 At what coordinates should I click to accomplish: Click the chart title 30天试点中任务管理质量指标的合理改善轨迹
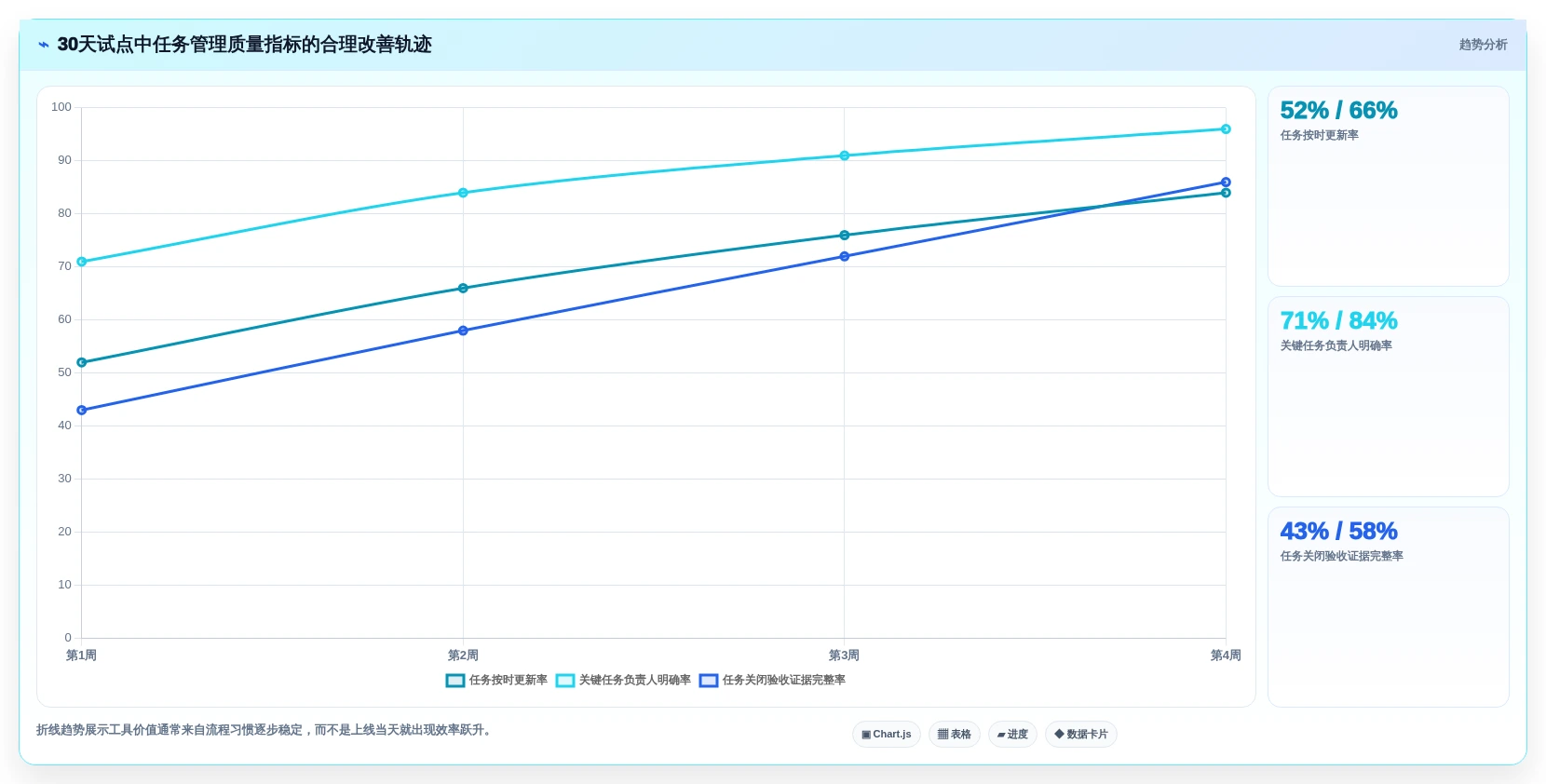[245, 45]
